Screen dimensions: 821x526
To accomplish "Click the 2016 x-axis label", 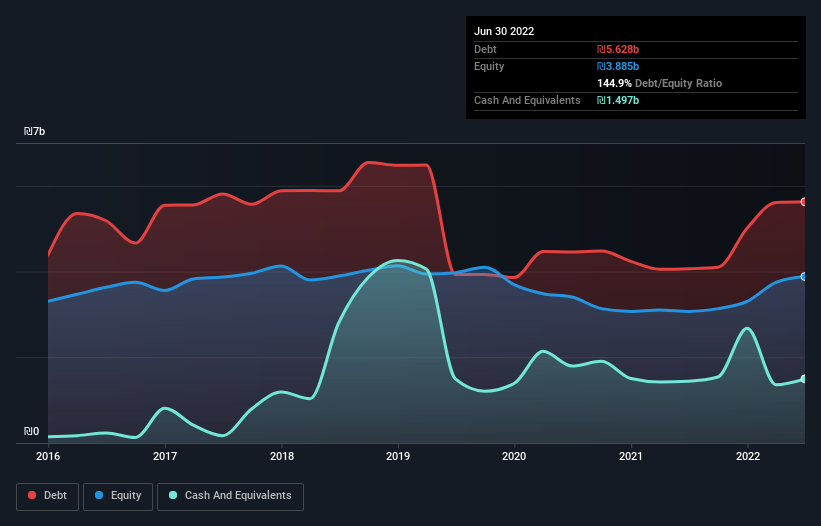I will click(48, 456).
